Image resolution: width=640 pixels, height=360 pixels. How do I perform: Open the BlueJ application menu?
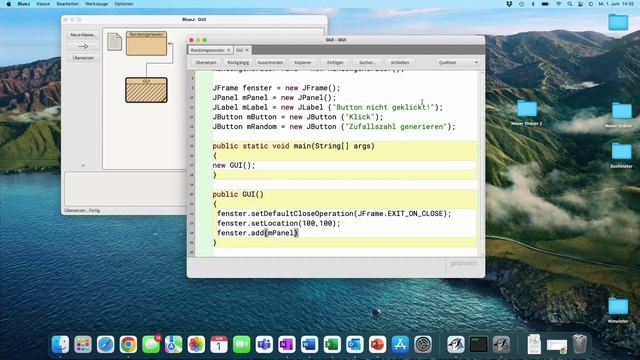(24, 4)
